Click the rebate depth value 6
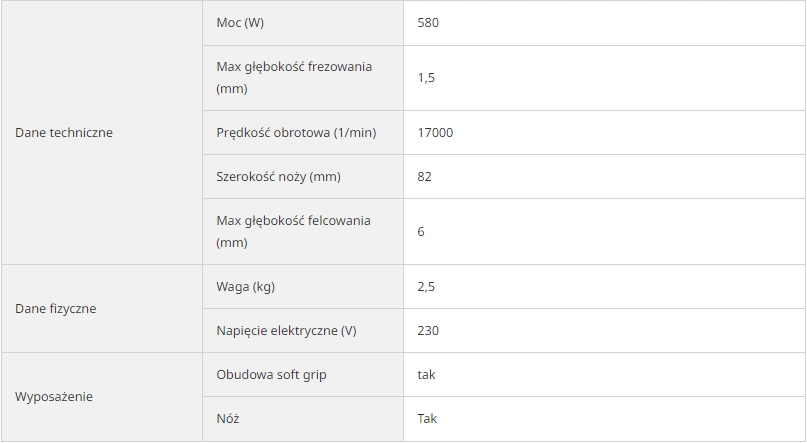 [x=421, y=231]
